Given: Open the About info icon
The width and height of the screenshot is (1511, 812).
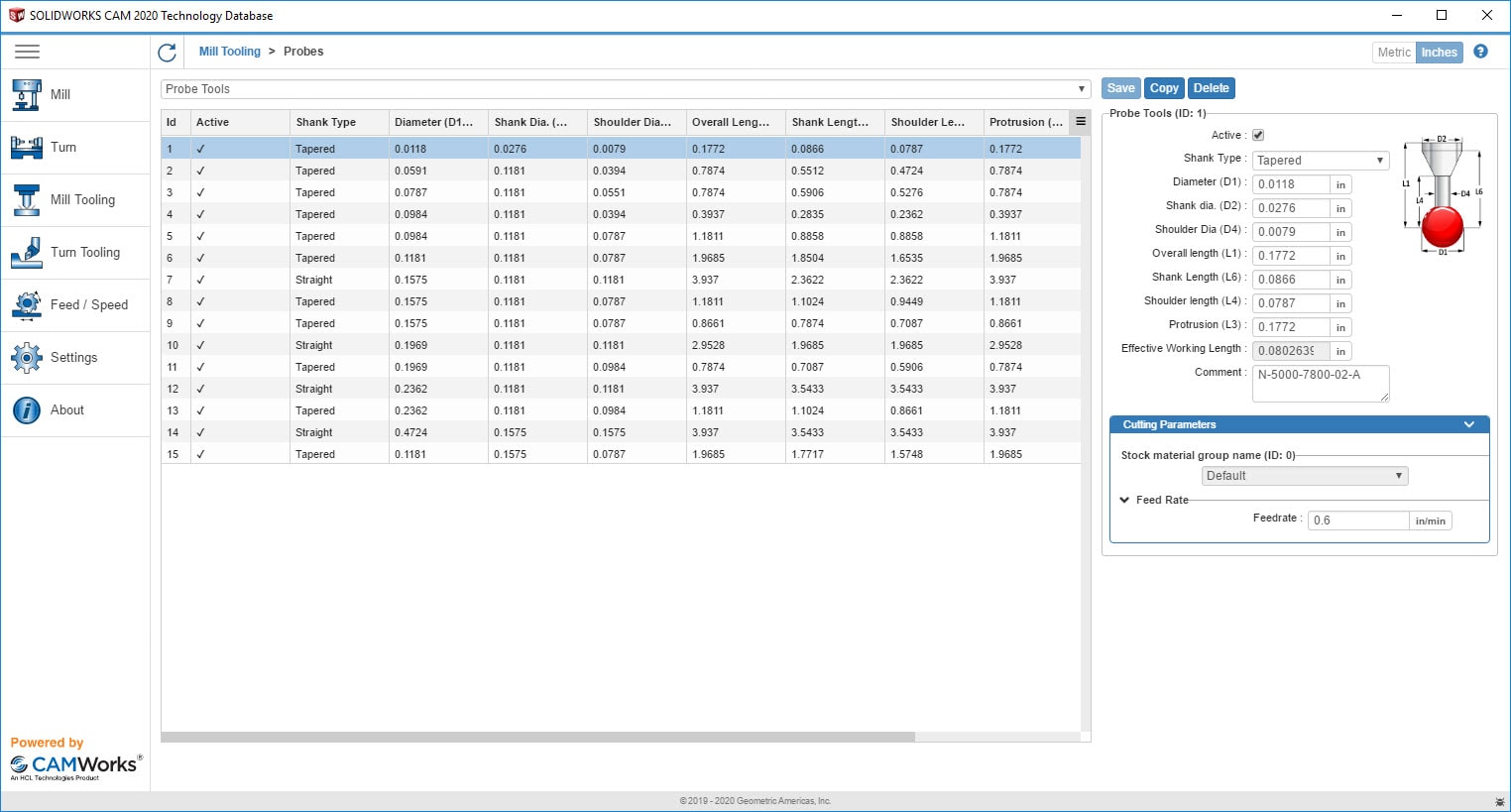Looking at the screenshot, I should [x=27, y=409].
